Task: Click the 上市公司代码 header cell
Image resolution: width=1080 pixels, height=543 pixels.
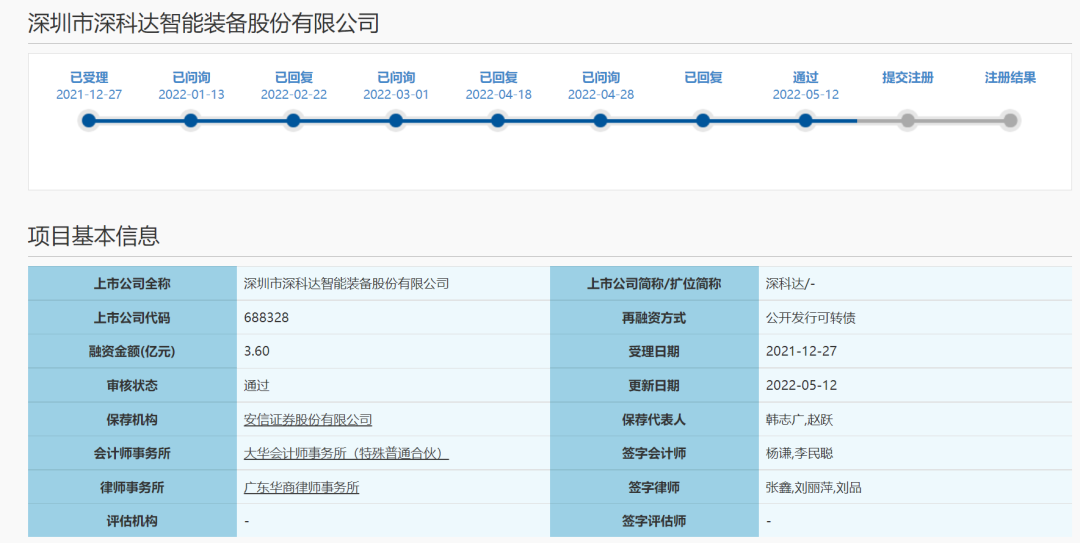Action: click(132, 318)
